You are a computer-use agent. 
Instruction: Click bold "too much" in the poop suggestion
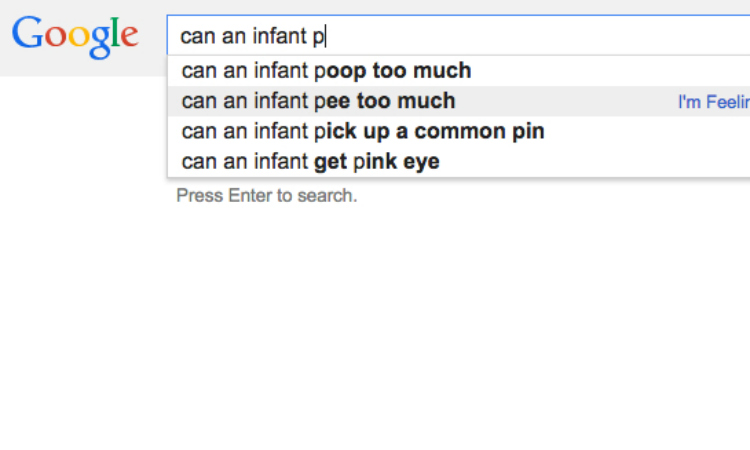click(x=421, y=71)
